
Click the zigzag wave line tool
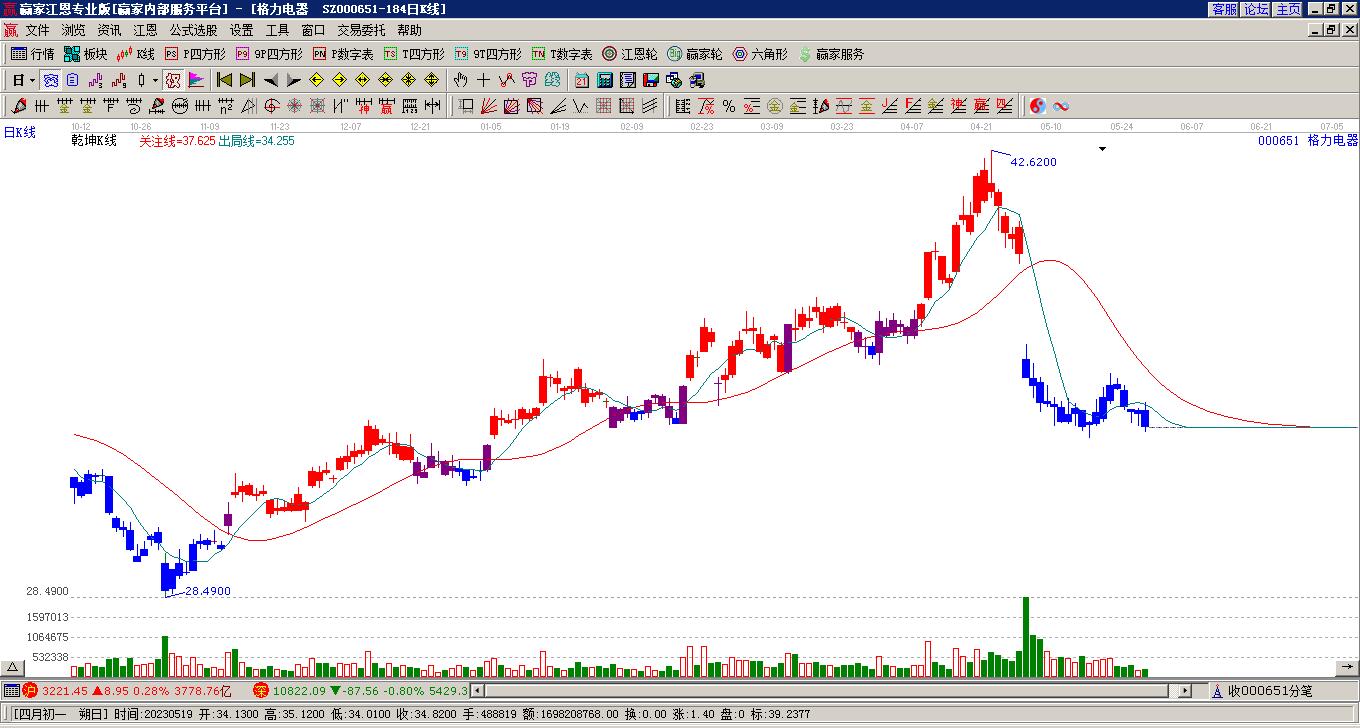coord(507,80)
